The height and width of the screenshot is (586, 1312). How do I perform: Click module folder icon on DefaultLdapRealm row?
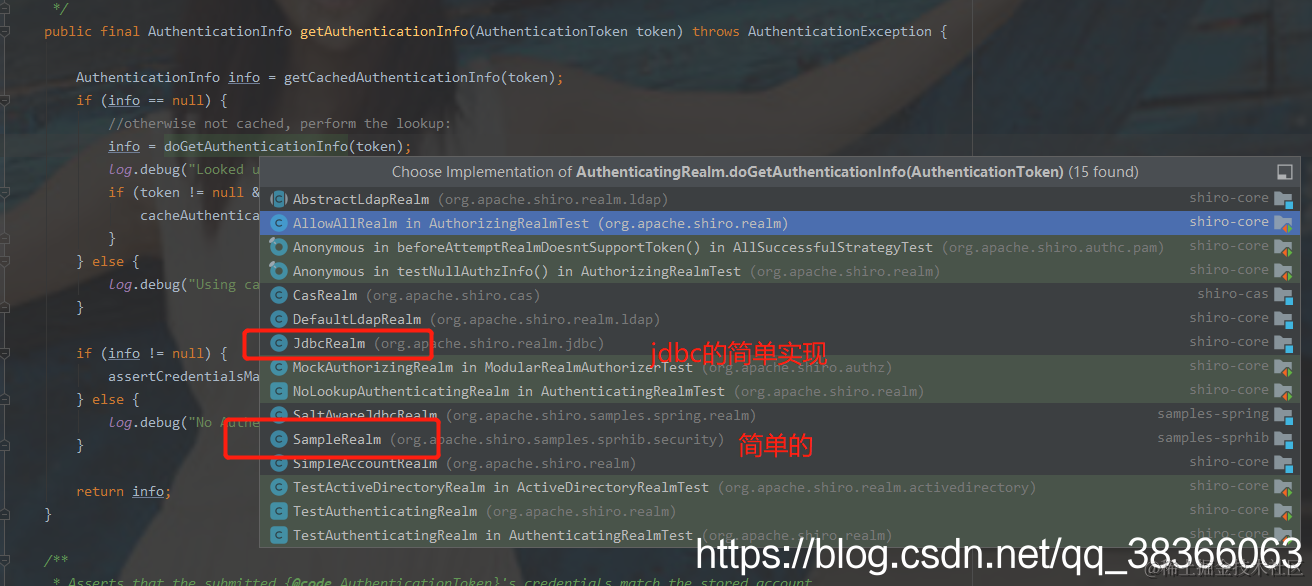pyautogui.click(x=1283, y=319)
